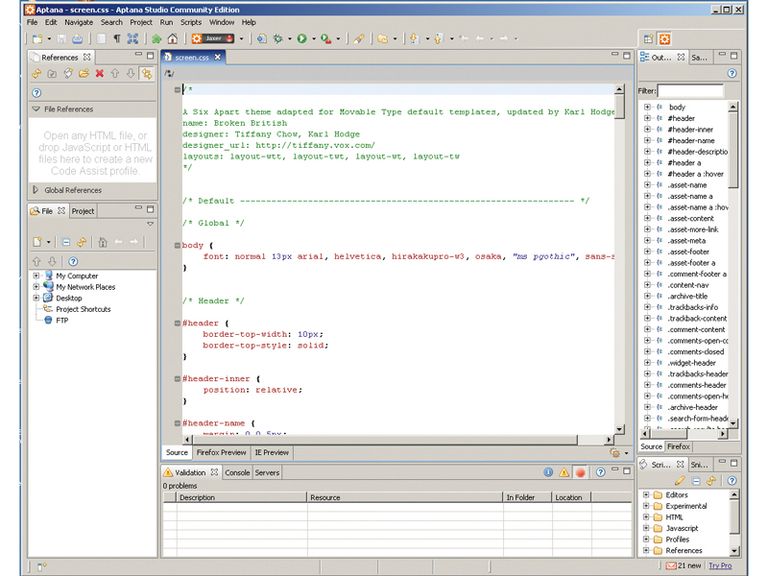
Task: Click the Firefox tab under the Outline
Action: tap(678, 447)
